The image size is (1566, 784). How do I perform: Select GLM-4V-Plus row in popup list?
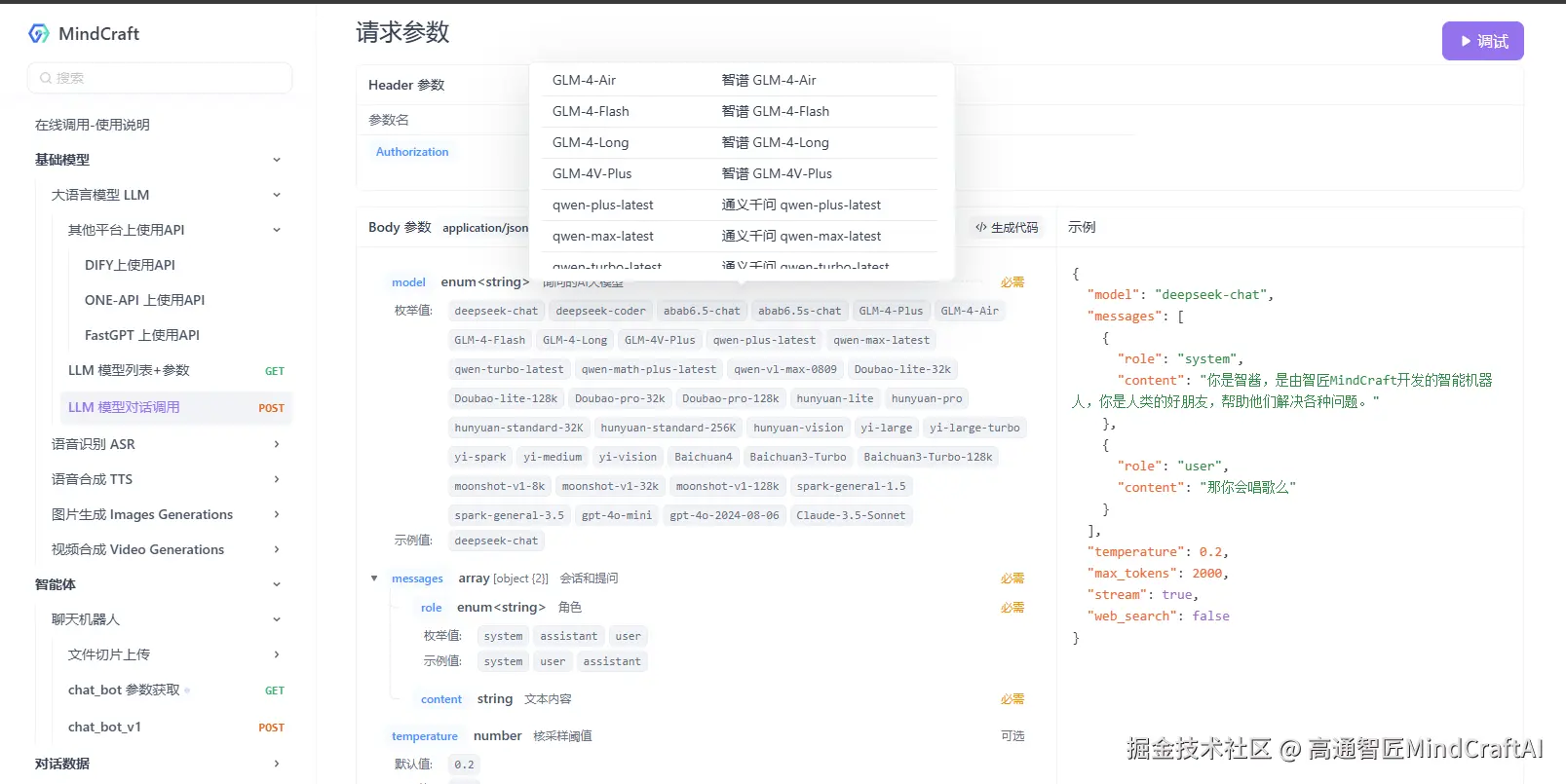pos(742,173)
